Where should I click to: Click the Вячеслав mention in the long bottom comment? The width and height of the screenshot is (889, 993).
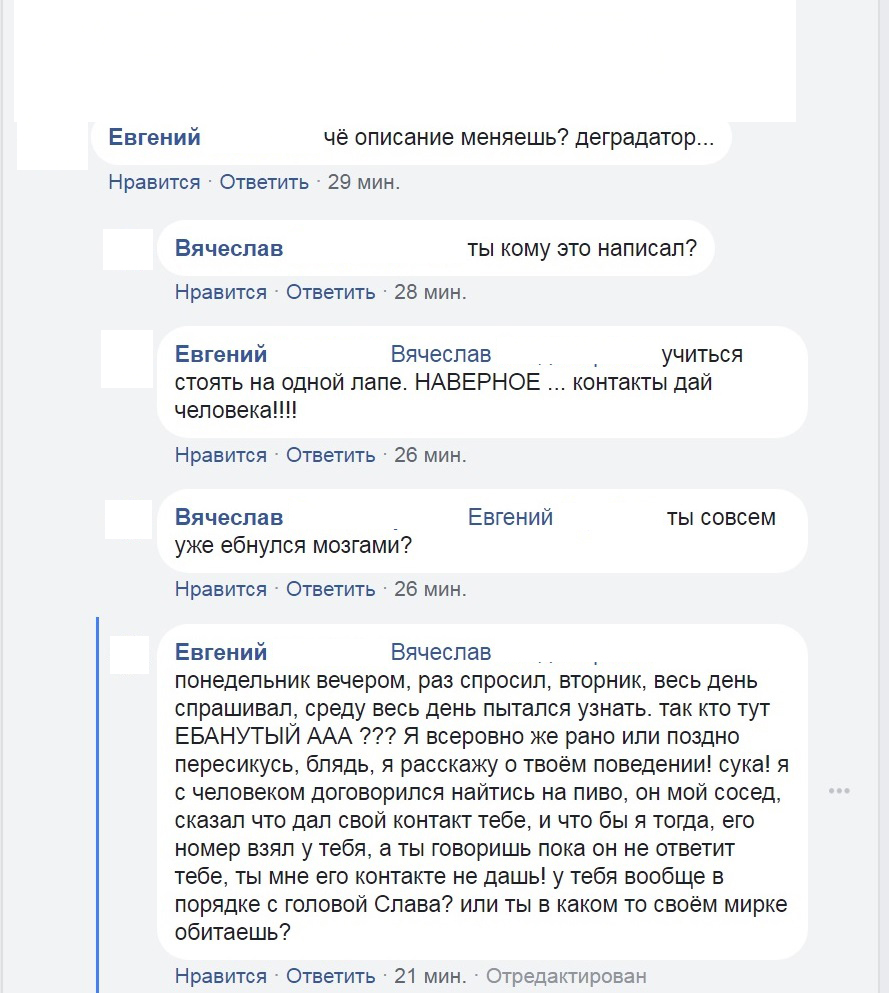click(441, 653)
